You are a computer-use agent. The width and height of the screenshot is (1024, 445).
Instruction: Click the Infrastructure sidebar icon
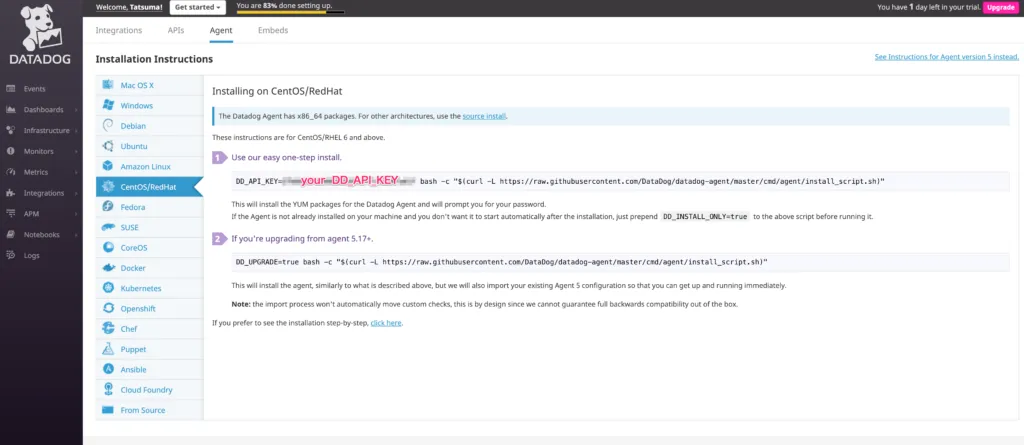tap(10, 131)
